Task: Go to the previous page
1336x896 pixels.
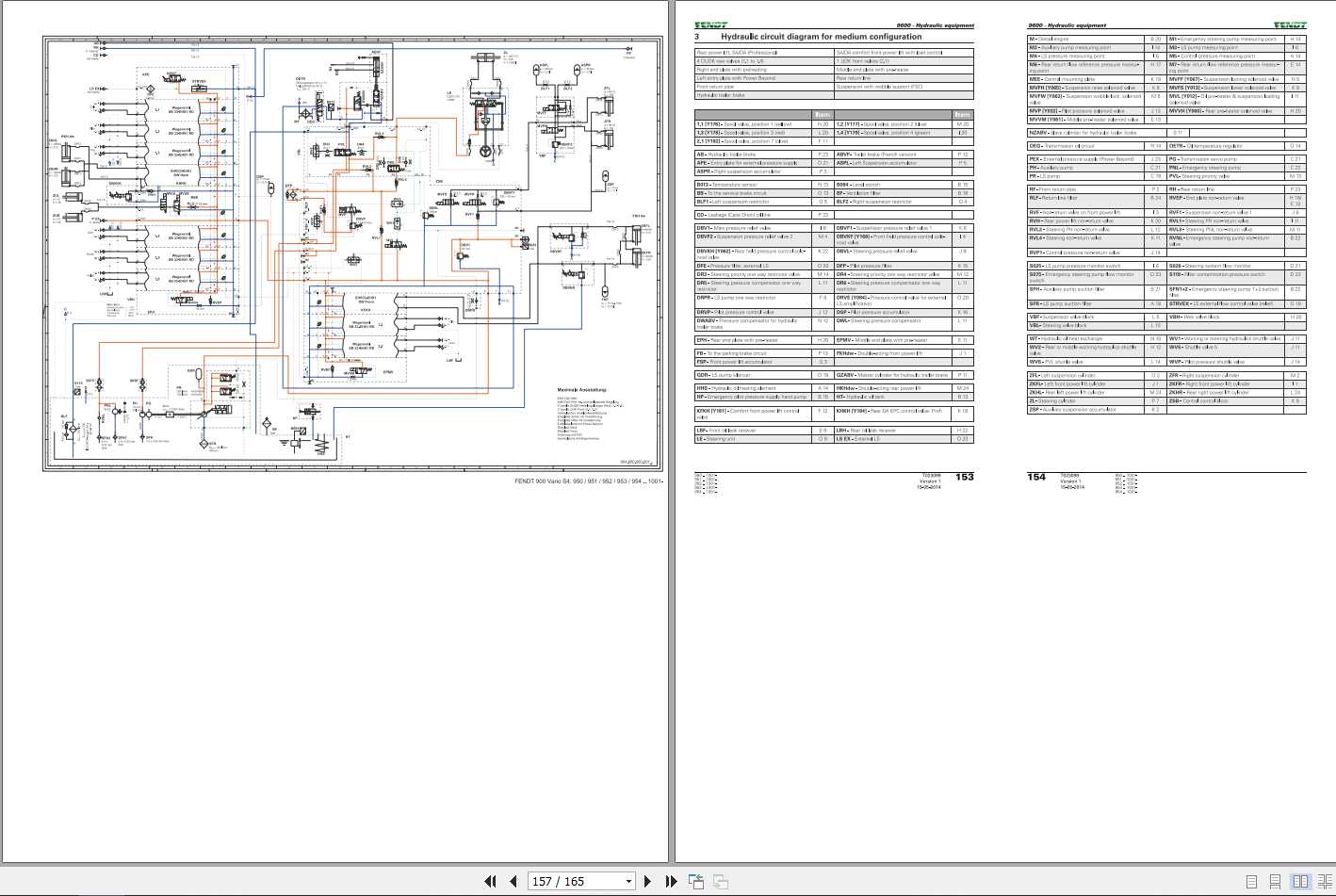Action: 514,881
